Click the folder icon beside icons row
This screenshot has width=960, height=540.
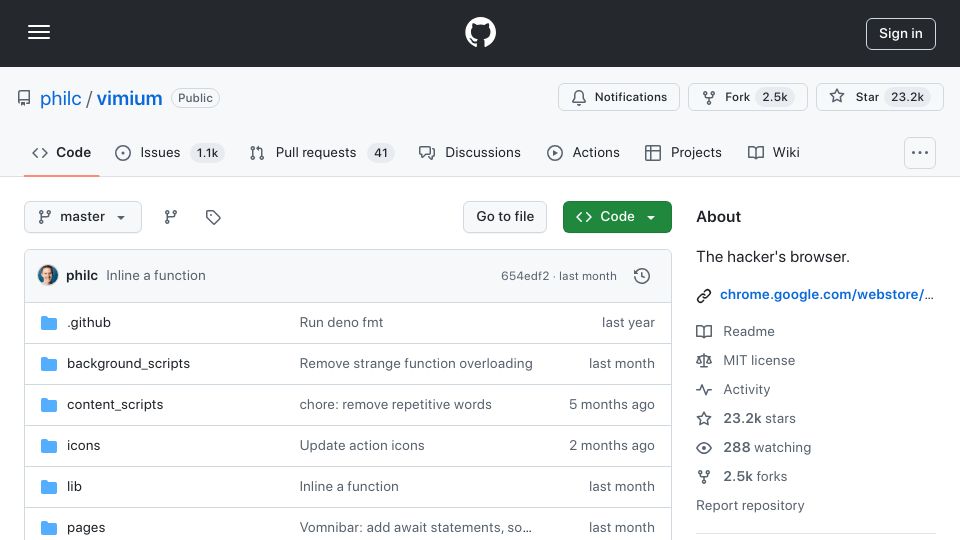(48, 446)
